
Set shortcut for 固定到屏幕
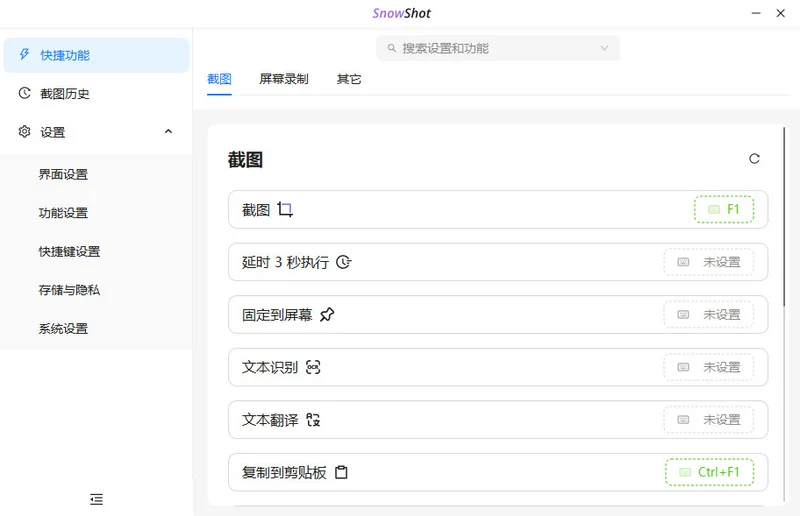[x=709, y=315]
